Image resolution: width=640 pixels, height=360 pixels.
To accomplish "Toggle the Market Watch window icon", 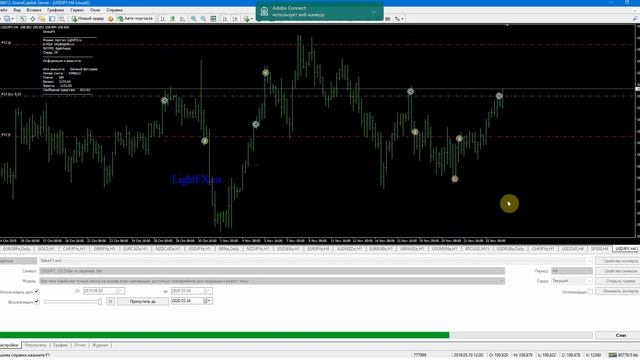I will pos(23,19).
